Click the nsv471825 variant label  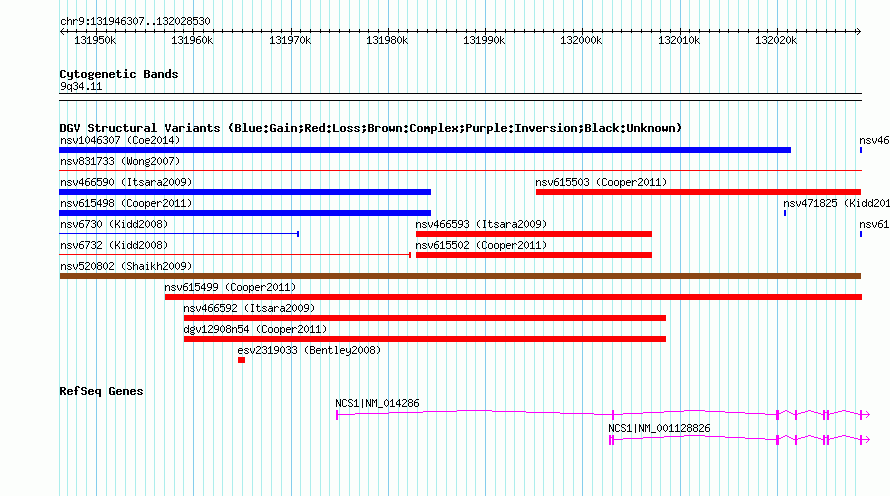pos(836,203)
